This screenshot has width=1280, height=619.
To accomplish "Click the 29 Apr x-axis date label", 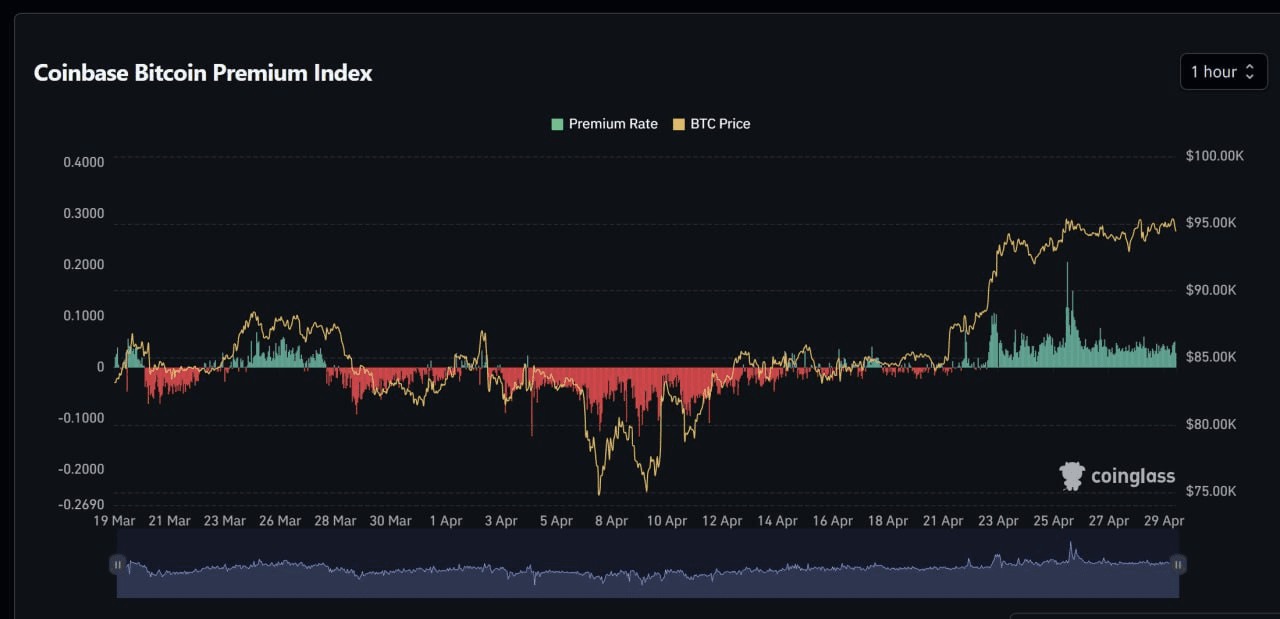I will click(x=1164, y=521).
